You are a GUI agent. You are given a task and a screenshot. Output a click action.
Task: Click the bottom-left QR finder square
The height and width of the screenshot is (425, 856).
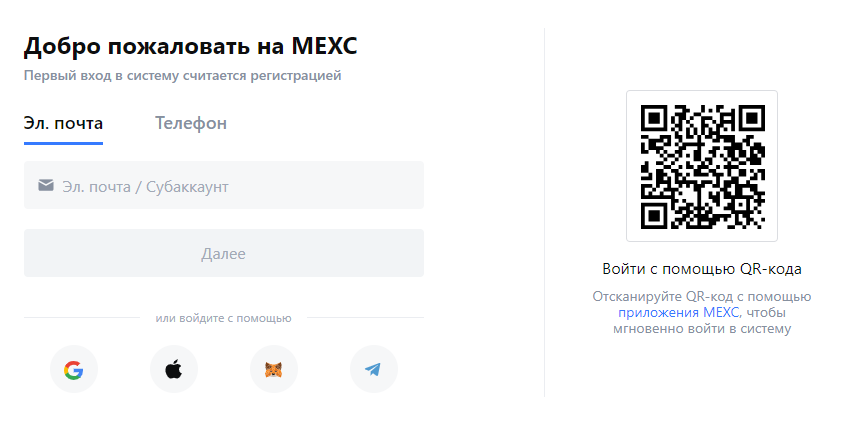click(x=654, y=213)
